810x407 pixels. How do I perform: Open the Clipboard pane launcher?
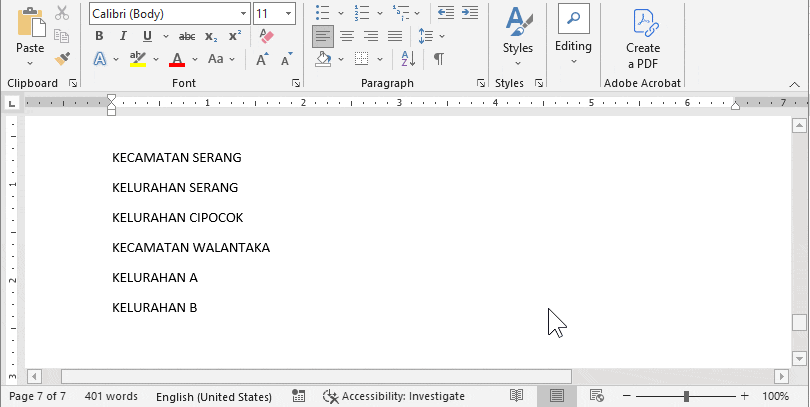(73, 83)
